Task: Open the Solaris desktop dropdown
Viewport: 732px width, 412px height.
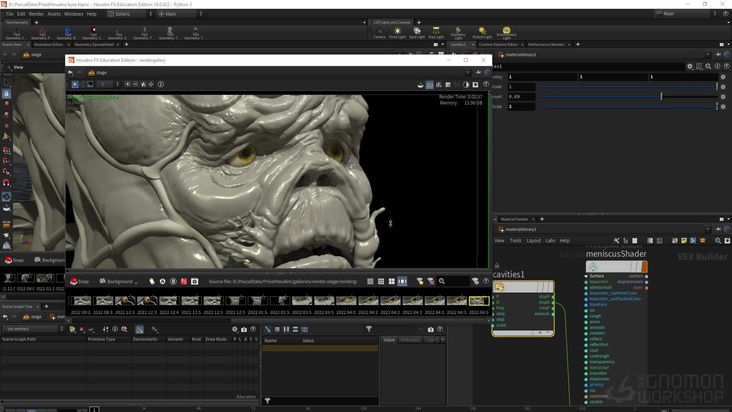Action: 130,14
